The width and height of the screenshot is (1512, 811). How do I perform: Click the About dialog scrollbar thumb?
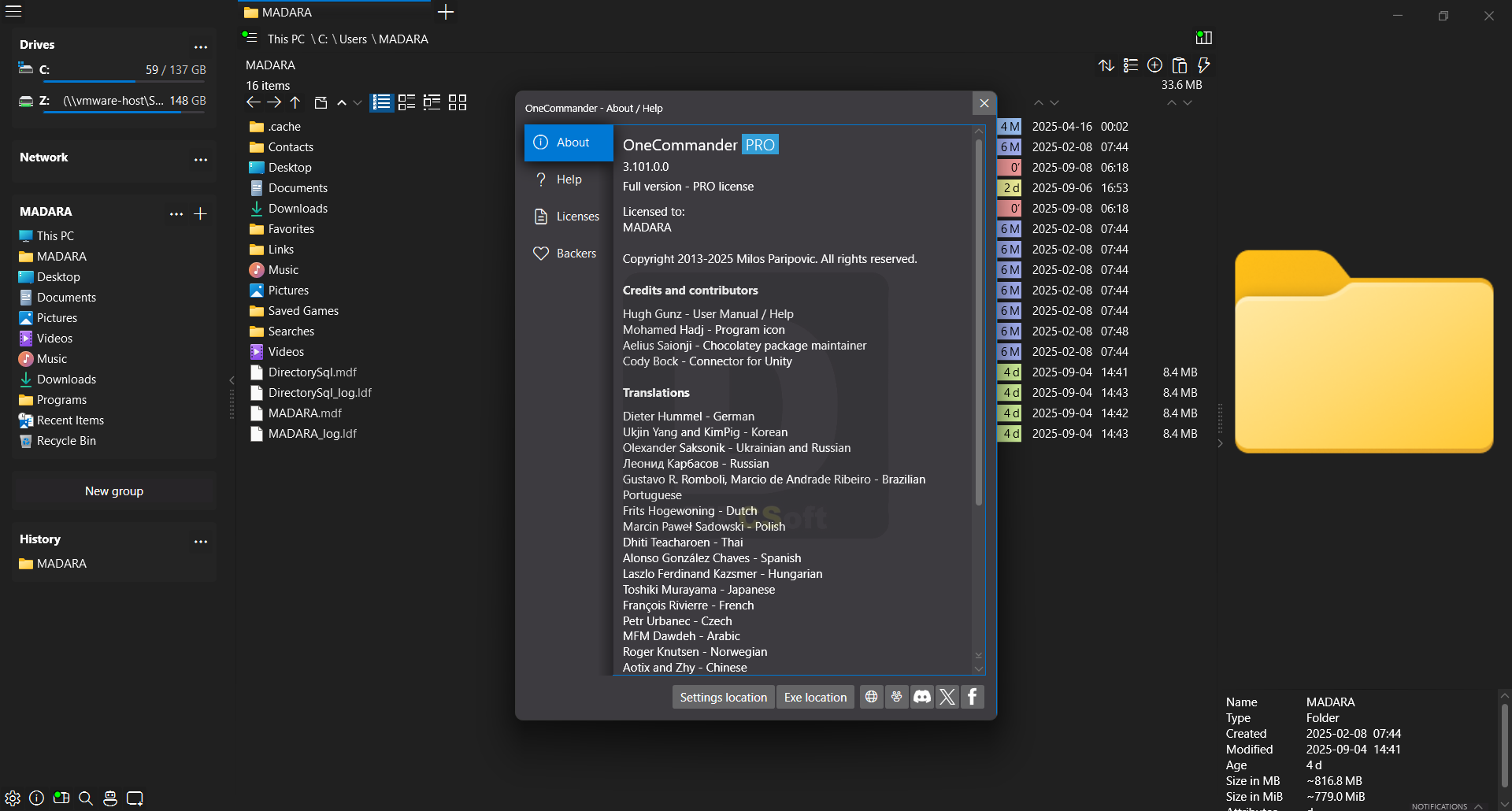(x=979, y=321)
